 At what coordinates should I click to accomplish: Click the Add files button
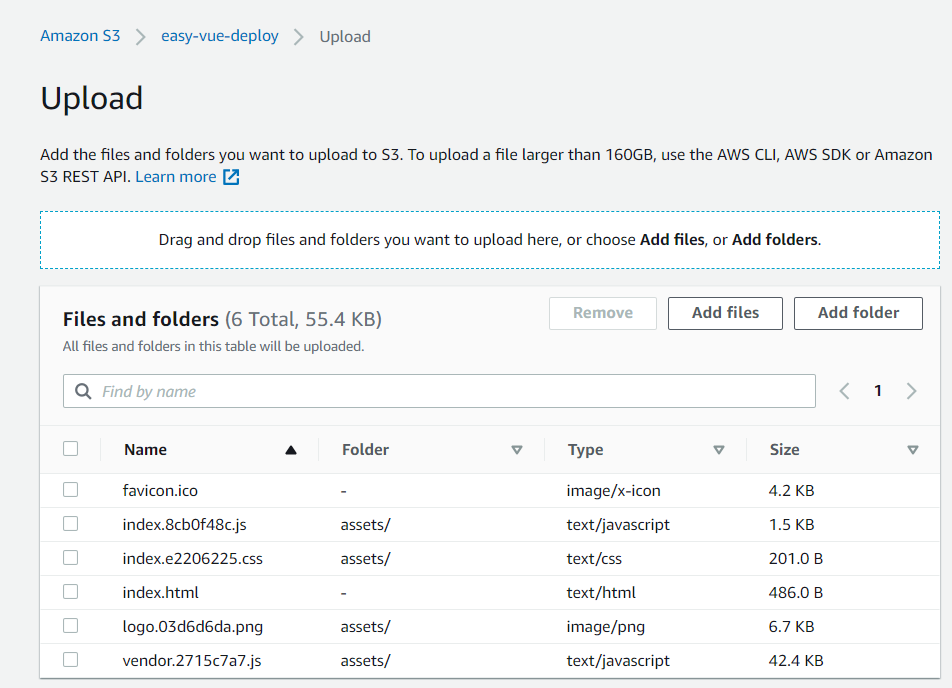(x=725, y=313)
